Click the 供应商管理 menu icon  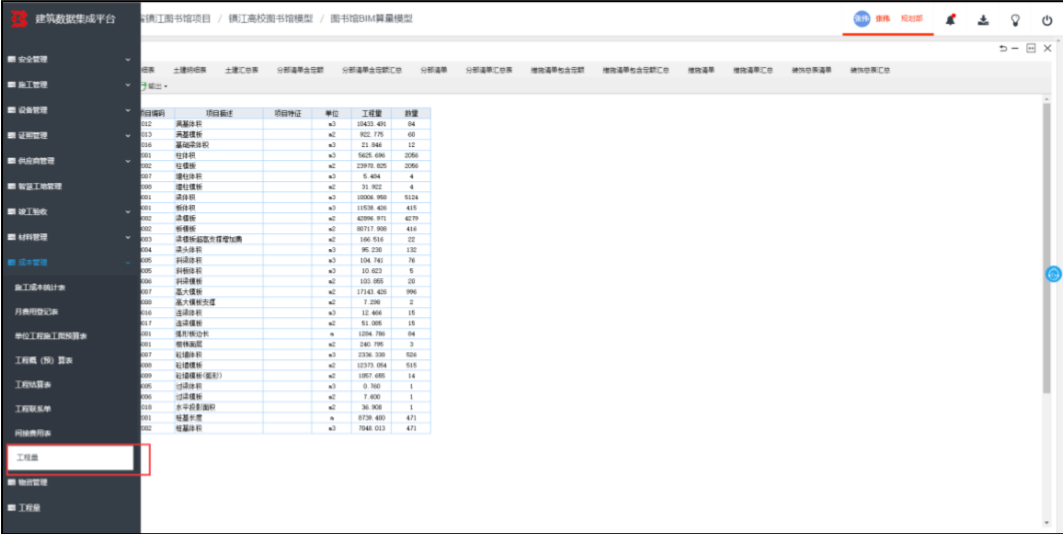tap(12, 161)
